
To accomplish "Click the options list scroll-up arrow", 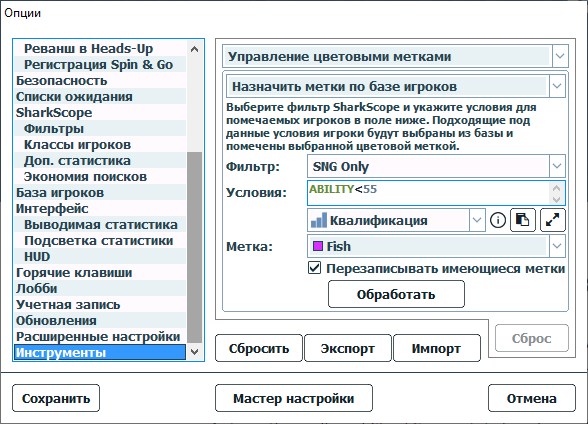I will tap(194, 49).
